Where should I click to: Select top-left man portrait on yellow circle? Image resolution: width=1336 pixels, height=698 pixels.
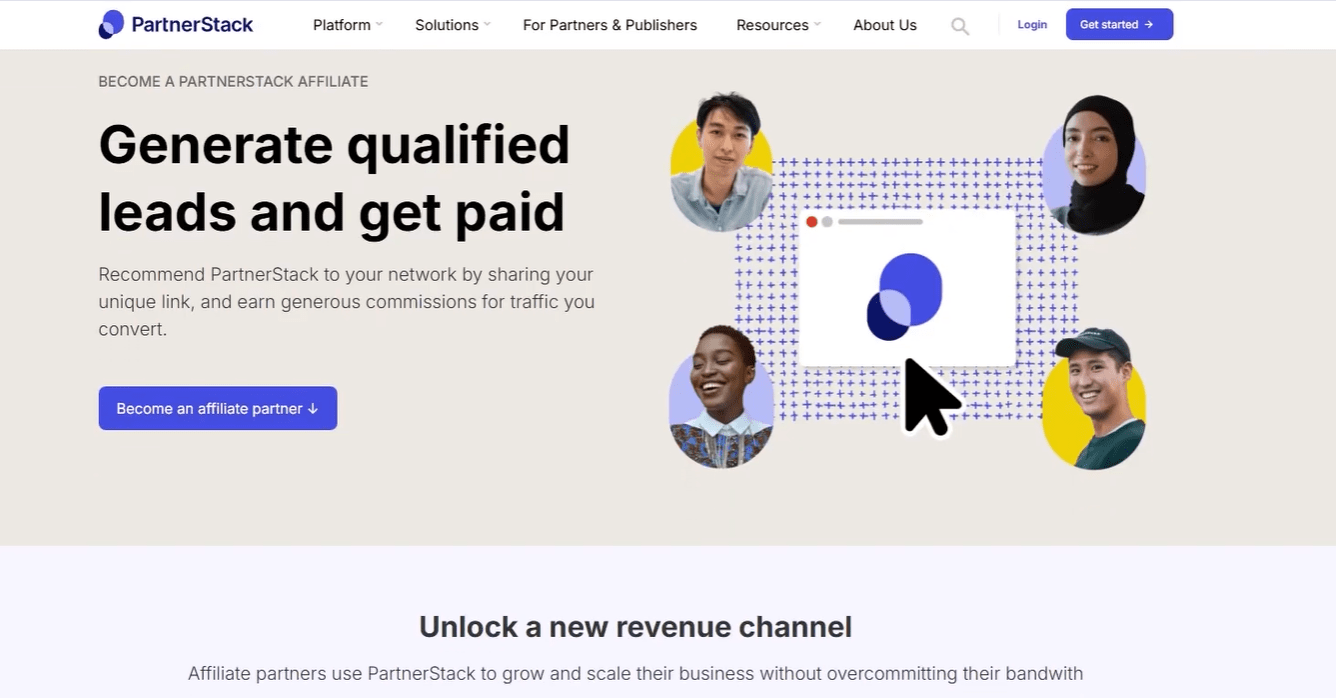pyautogui.click(x=721, y=162)
